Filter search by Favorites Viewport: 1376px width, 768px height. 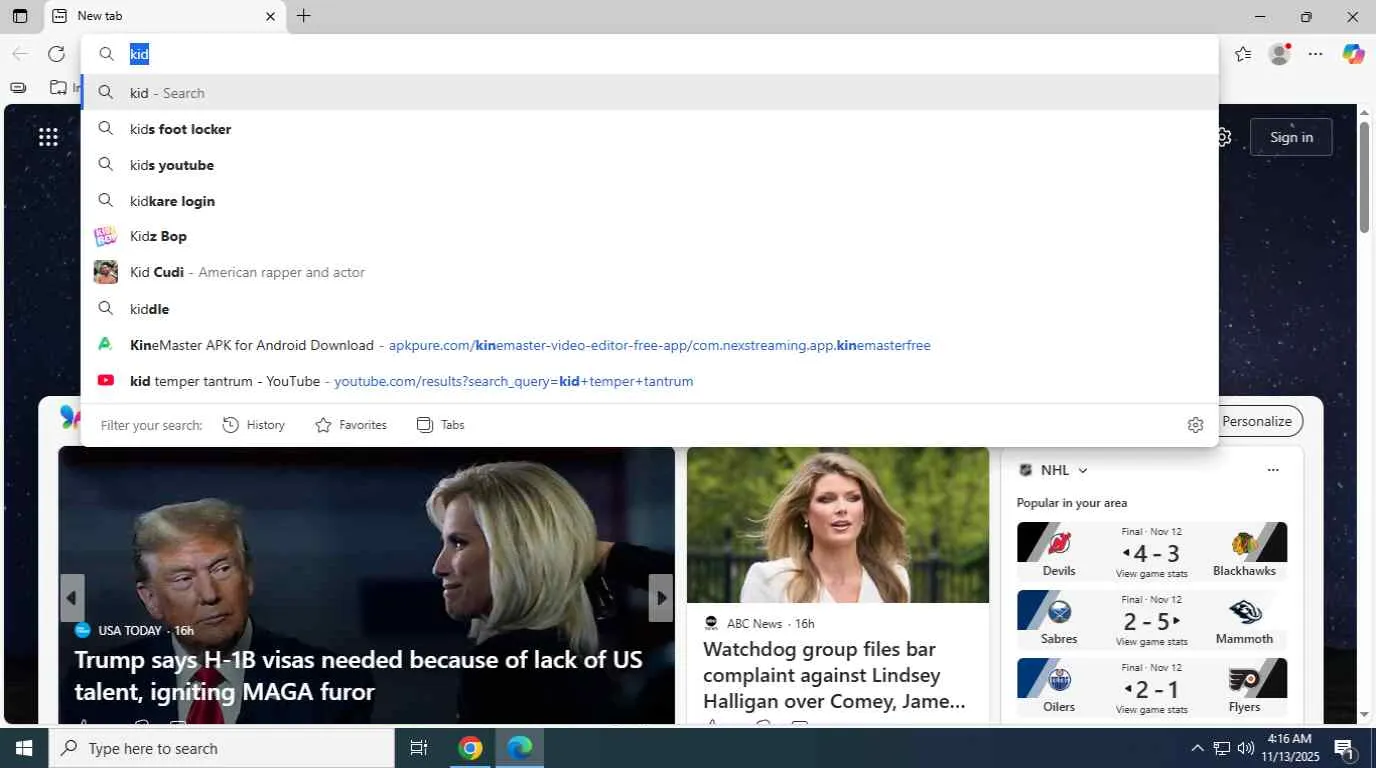pos(351,425)
